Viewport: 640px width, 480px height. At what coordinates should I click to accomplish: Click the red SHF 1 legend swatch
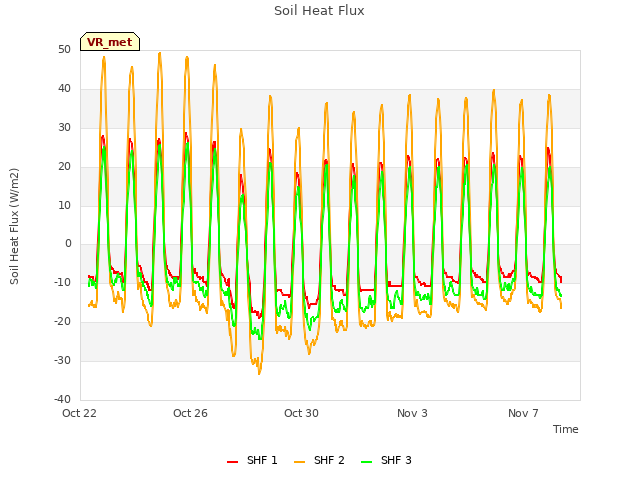[x=232, y=462]
